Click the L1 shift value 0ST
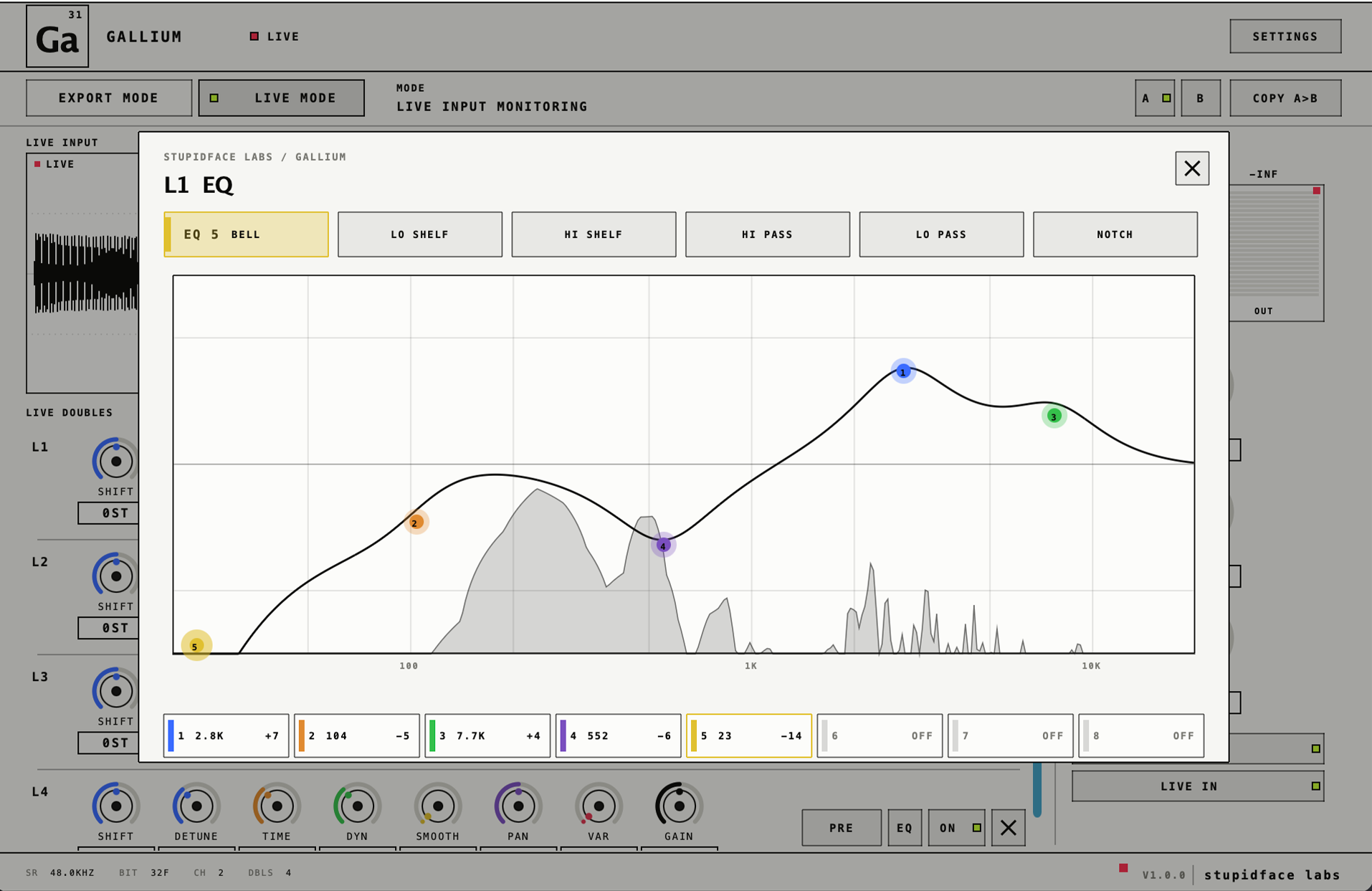 pos(108,513)
